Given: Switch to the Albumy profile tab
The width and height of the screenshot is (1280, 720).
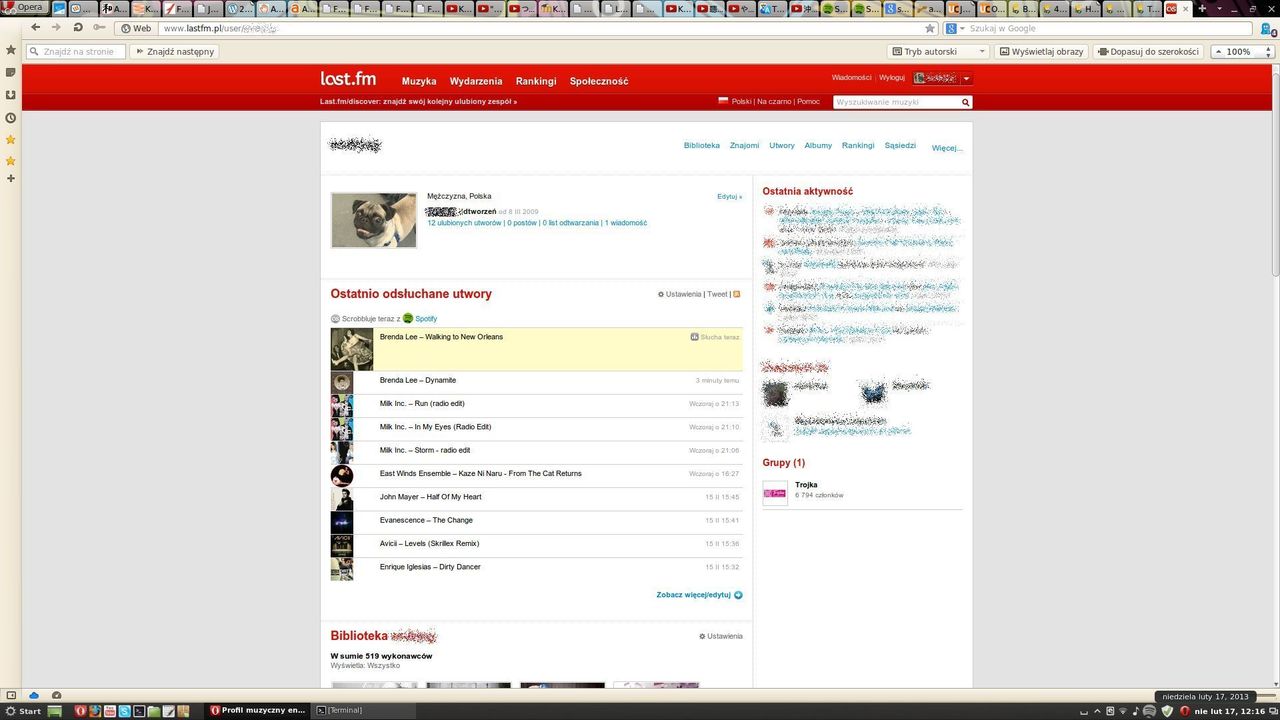Looking at the screenshot, I should point(818,145).
